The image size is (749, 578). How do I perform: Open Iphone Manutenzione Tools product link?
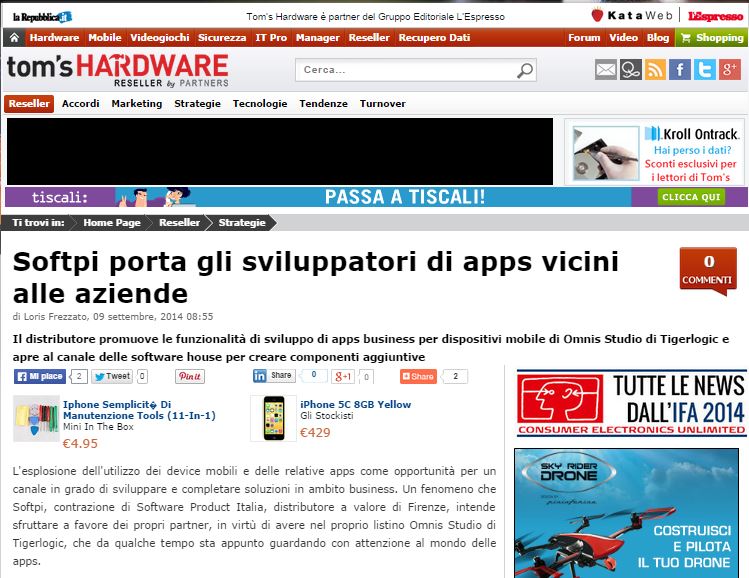coord(139,410)
